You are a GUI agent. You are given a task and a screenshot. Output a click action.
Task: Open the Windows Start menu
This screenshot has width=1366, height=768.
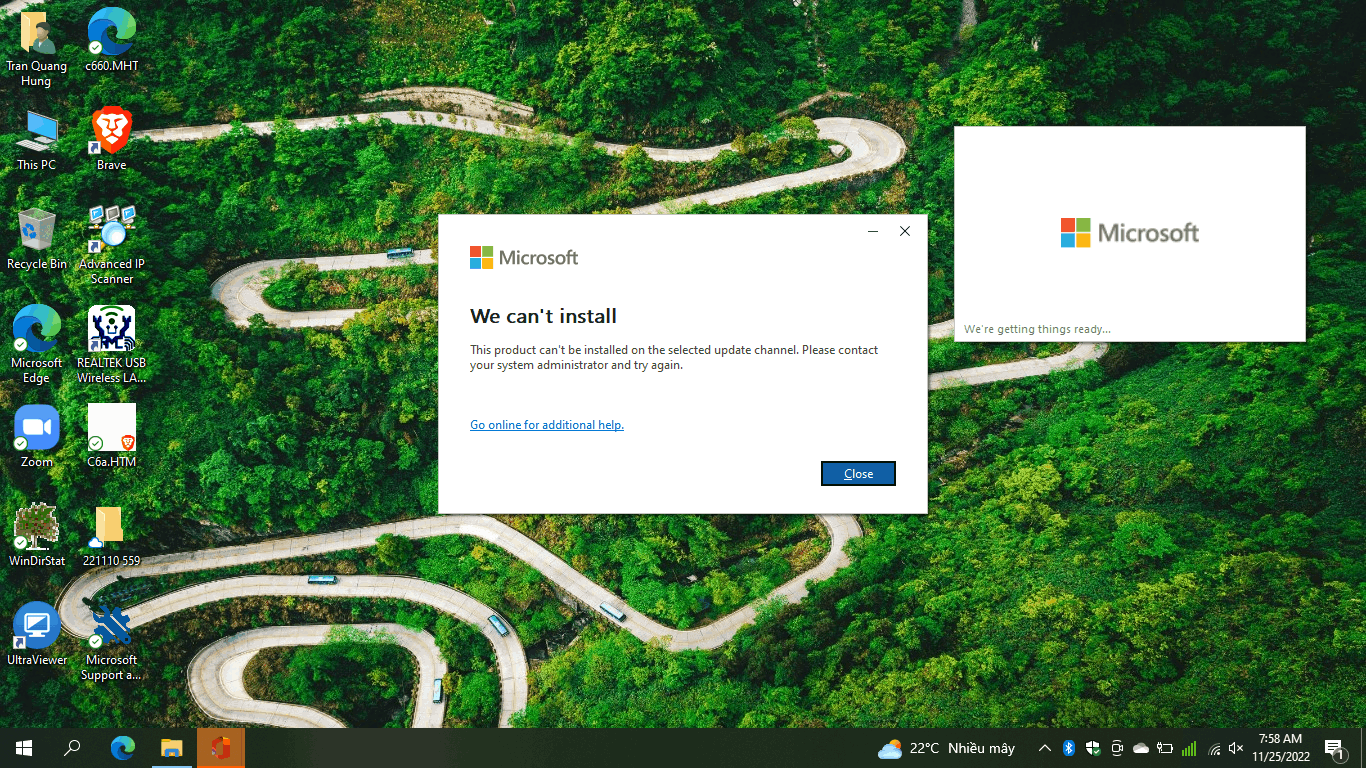click(x=24, y=748)
